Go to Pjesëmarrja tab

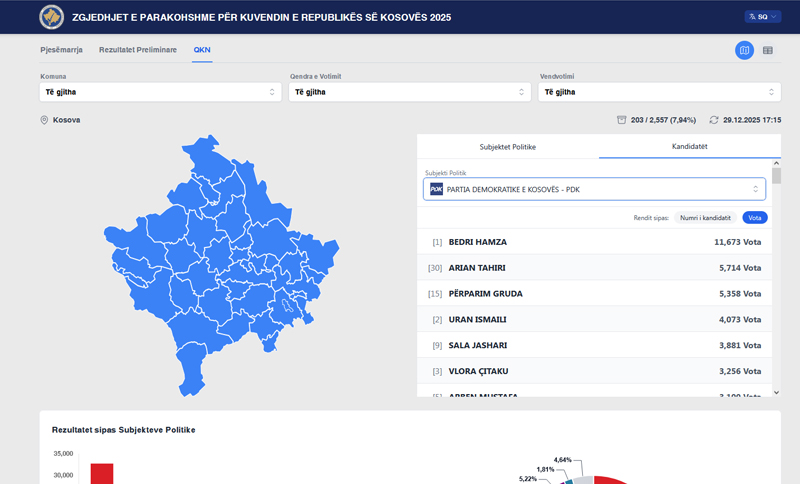pos(61,50)
